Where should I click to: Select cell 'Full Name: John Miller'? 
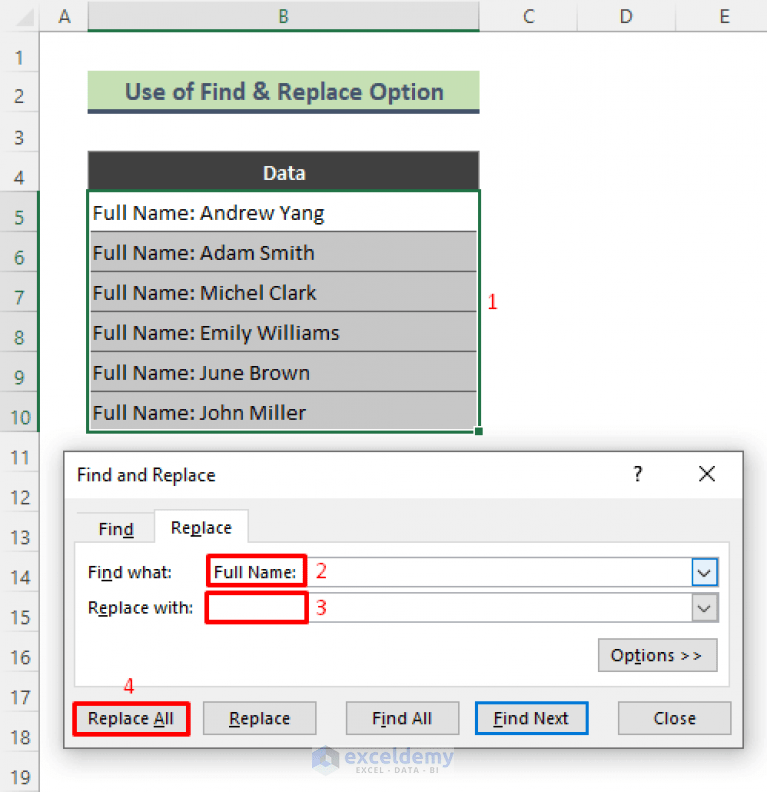click(283, 412)
